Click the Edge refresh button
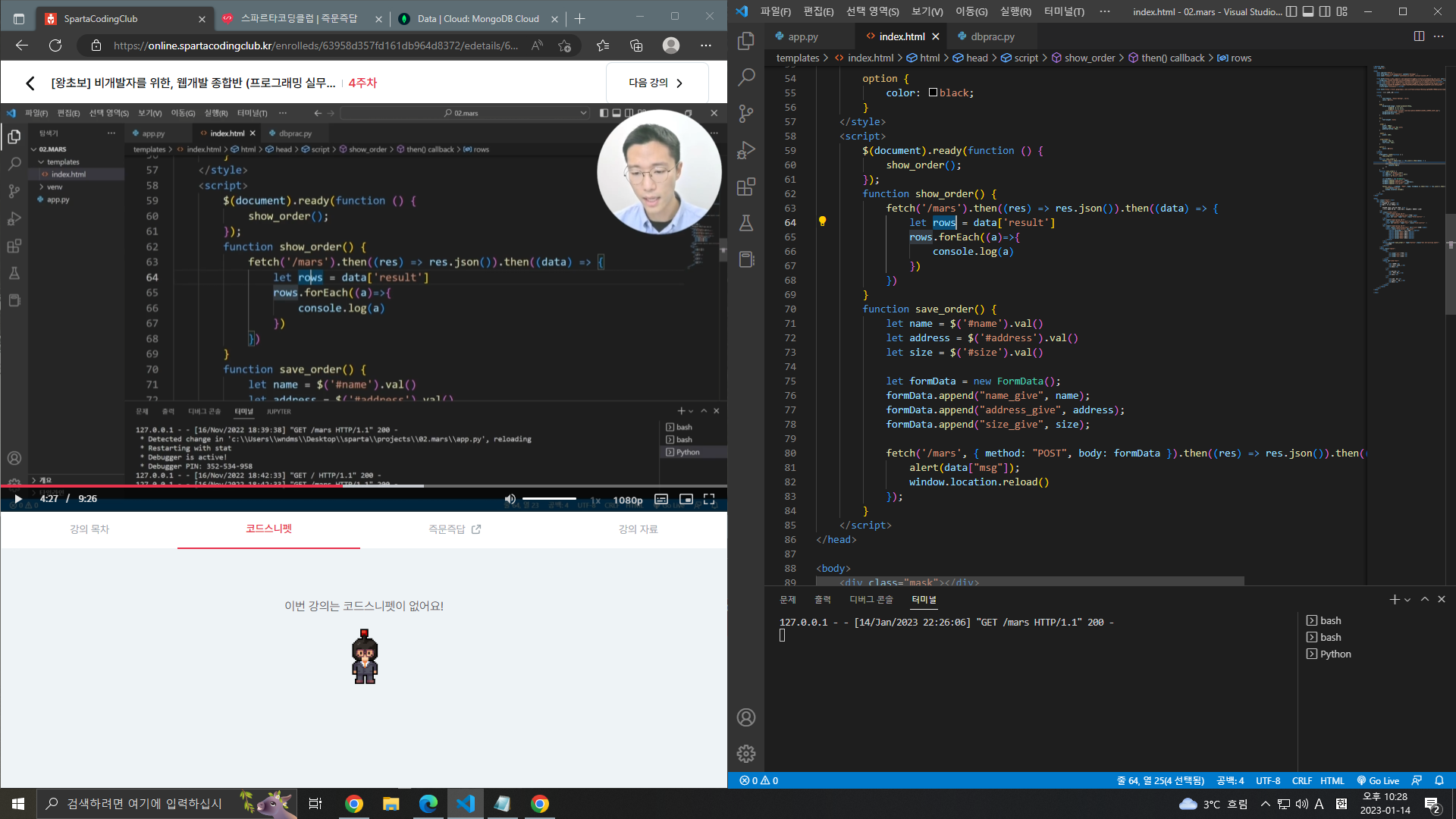1456x819 pixels. pos(55,45)
